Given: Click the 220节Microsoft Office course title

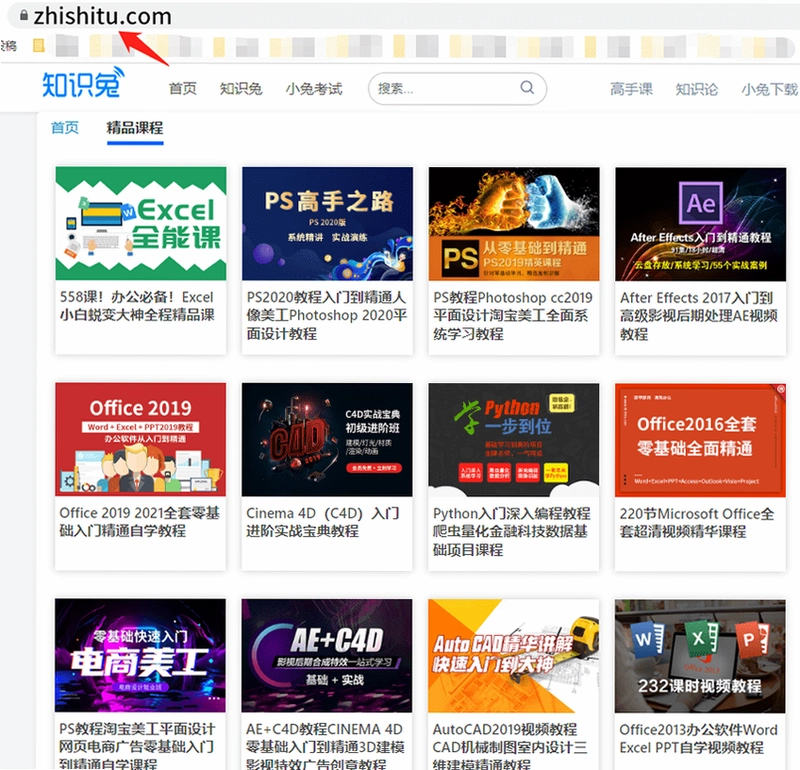Looking at the screenshot, I should coord(697,523).
